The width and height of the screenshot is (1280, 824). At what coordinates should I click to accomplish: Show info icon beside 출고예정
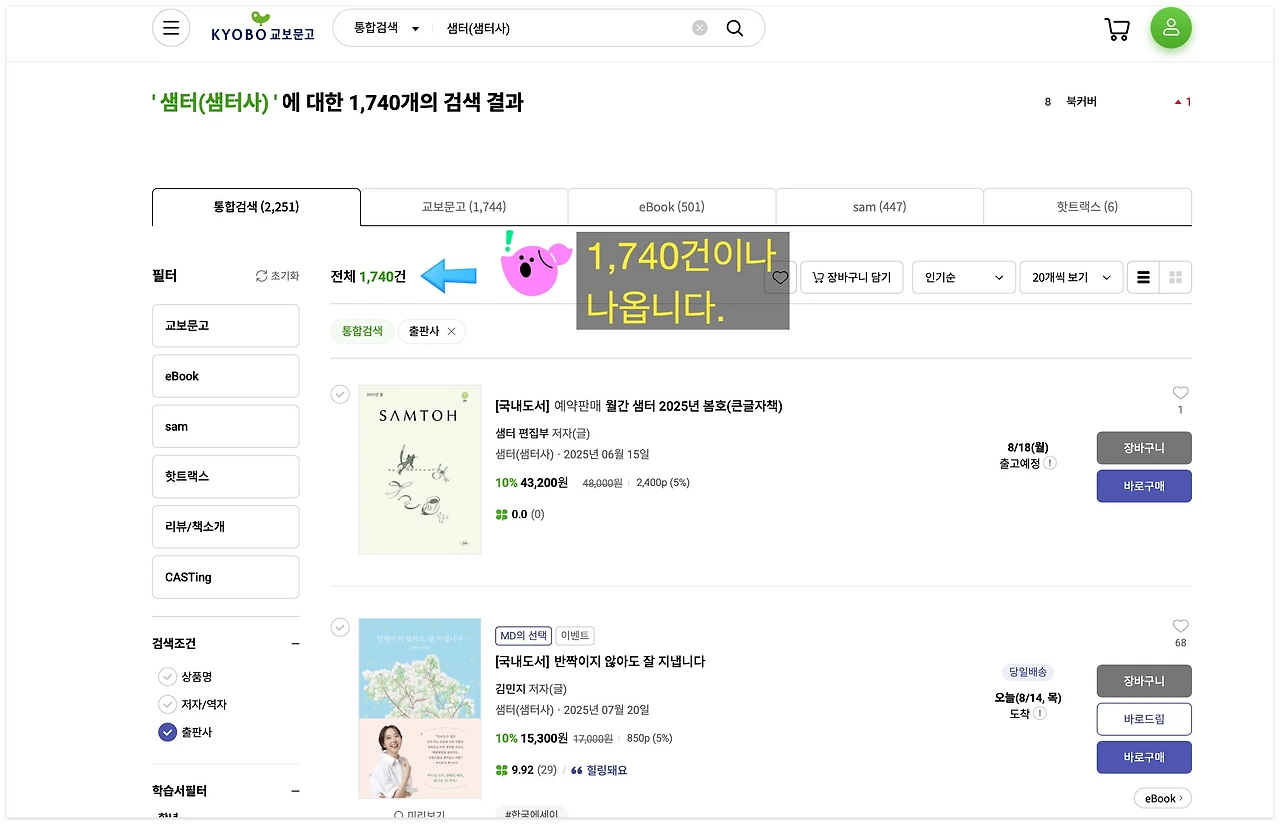tap(1050, 463)
